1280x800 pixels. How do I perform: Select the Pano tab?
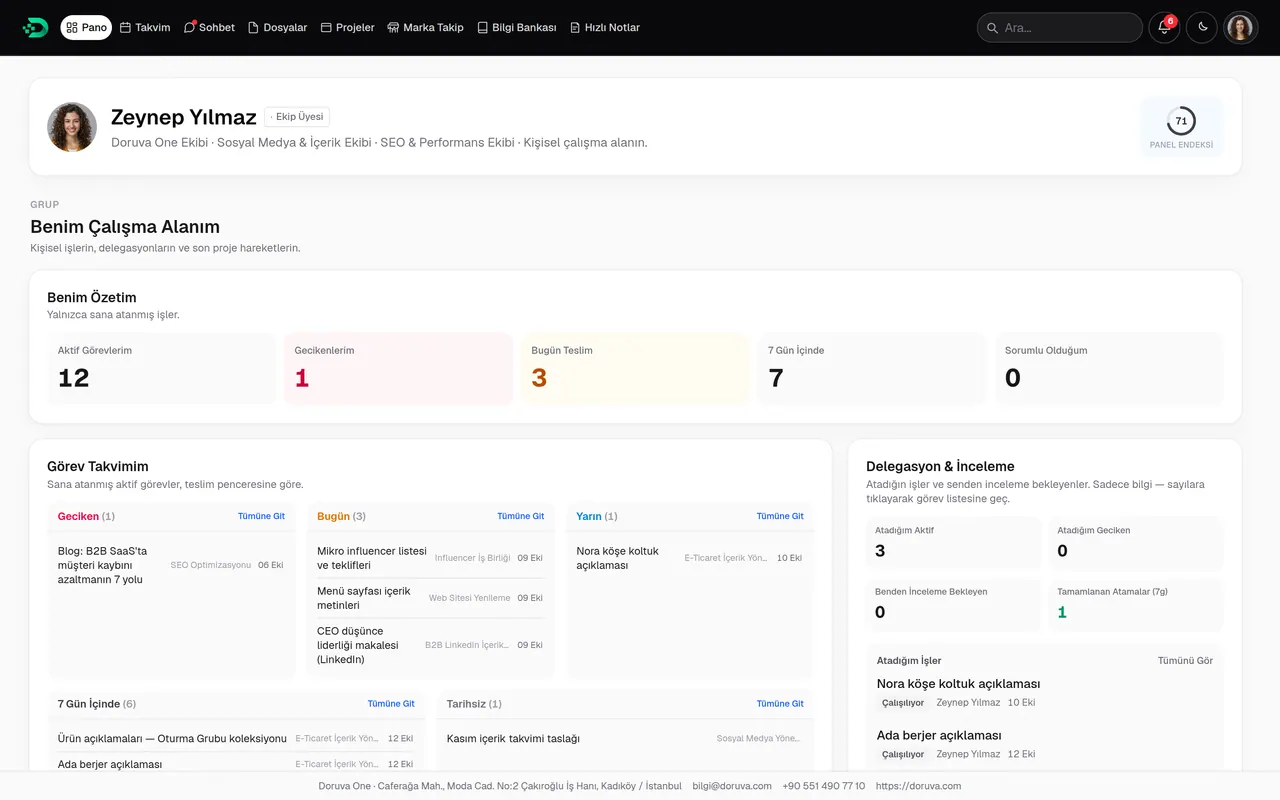[x=86, y=28]
